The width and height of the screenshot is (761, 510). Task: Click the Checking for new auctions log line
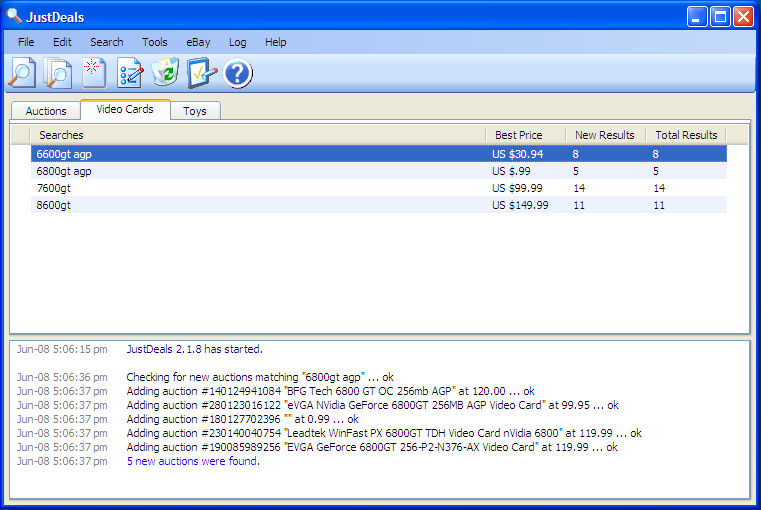pyautogui.click(x=260, y=377)
